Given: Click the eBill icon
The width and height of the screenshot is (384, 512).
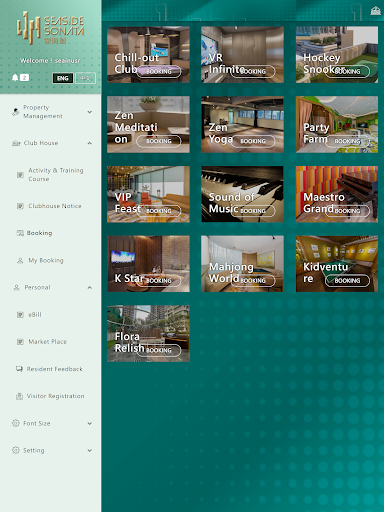Looking at the screenshot, I should tap(20, 315).
